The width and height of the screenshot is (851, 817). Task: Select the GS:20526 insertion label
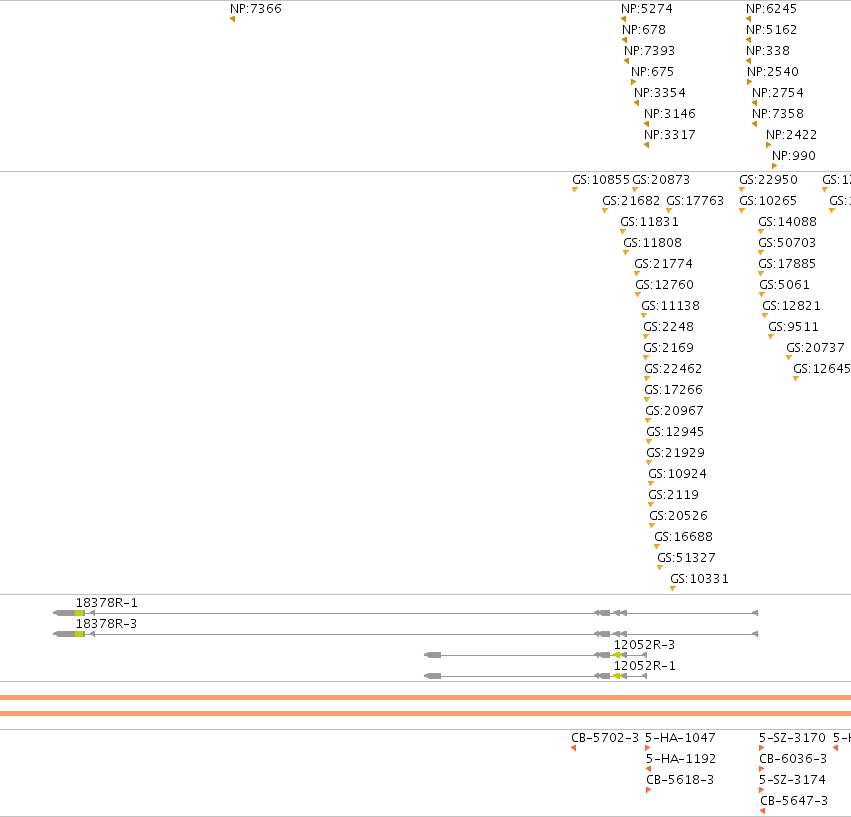tap(678, 516)
